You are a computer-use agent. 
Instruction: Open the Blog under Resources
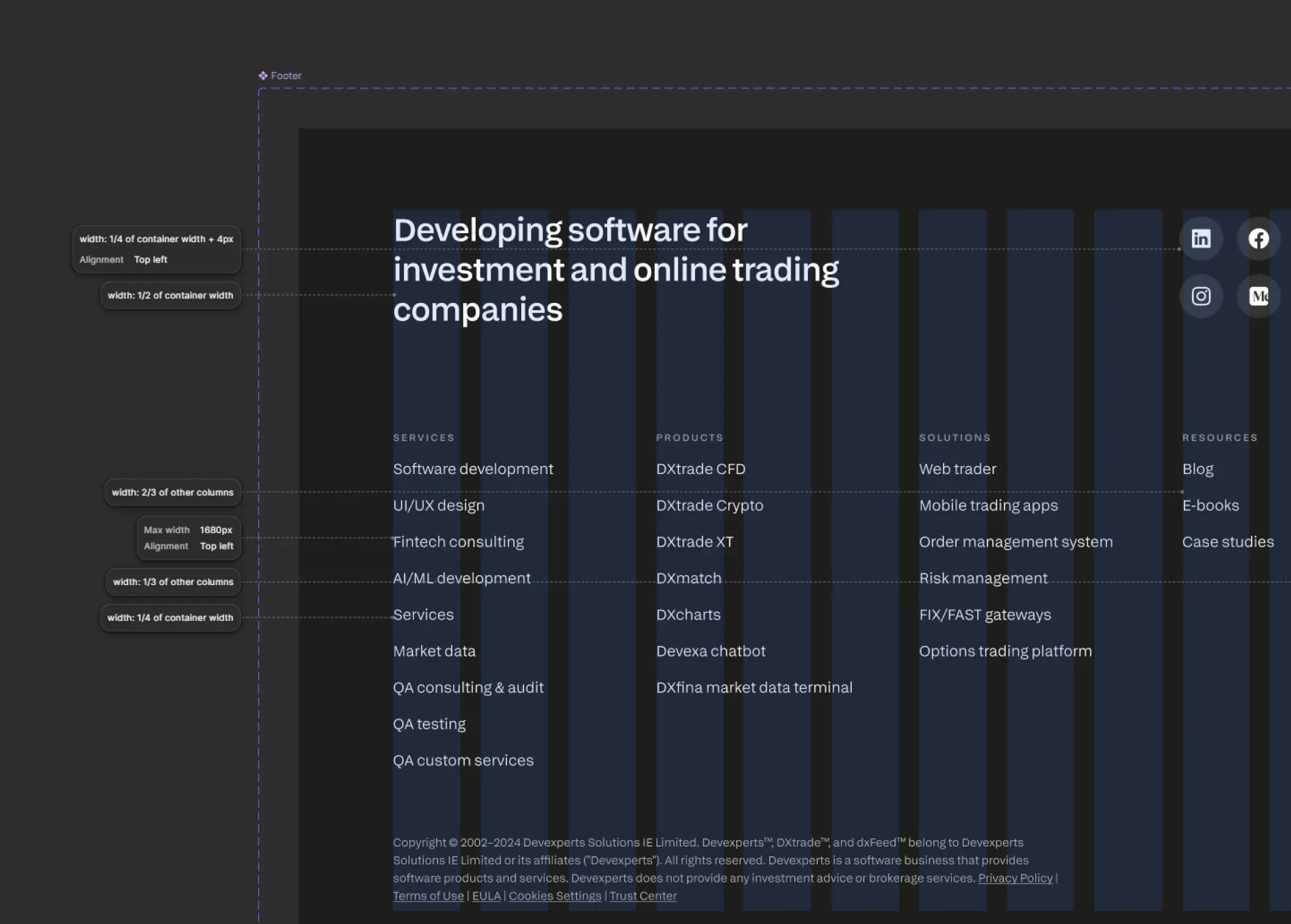click(1198, 468)
